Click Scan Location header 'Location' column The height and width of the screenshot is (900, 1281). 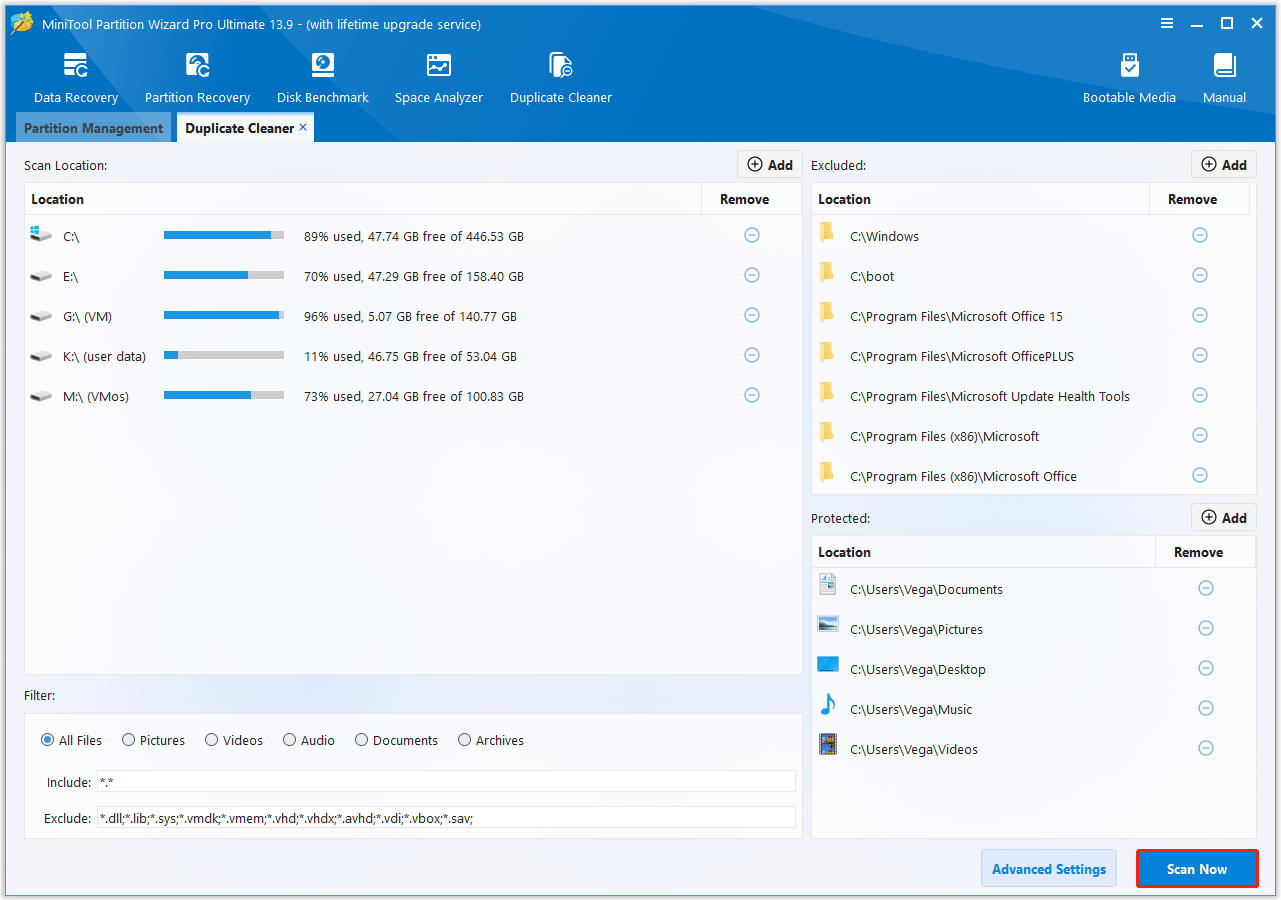tap(363, 199)
